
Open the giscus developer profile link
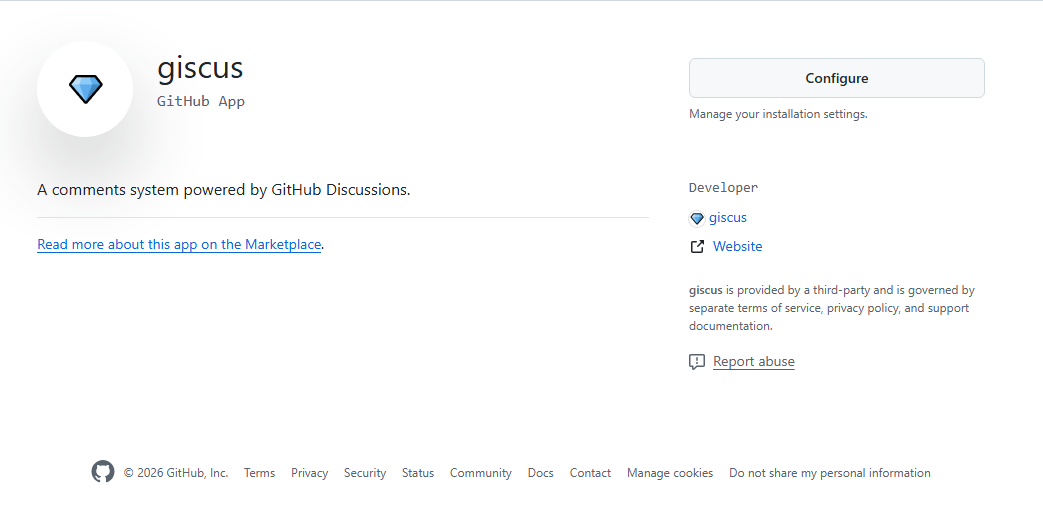[x=728, y=217]
